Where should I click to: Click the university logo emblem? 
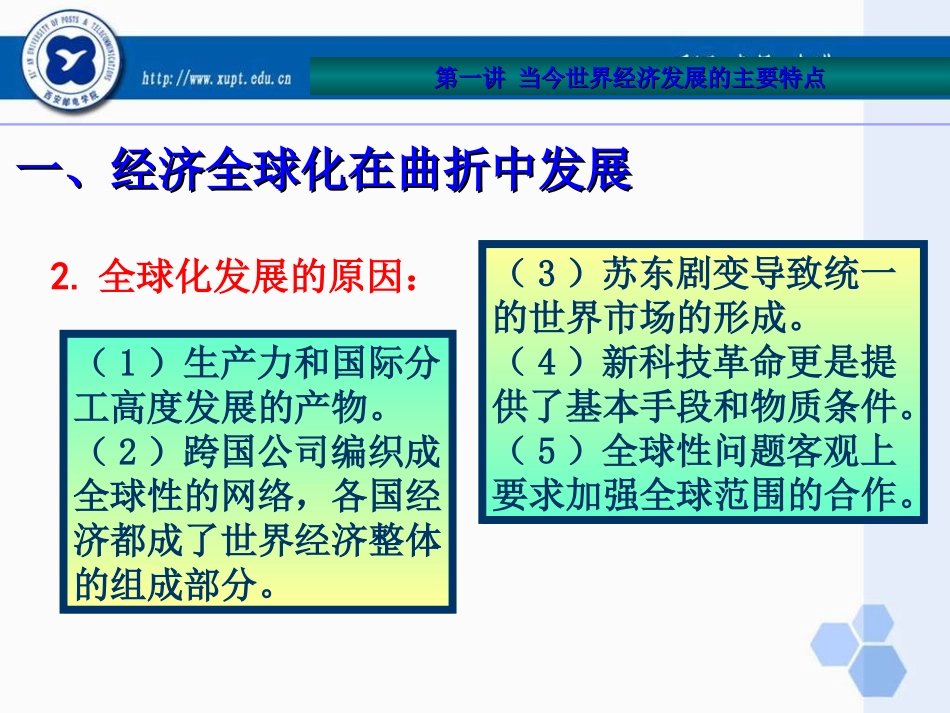tap(71, 62)
